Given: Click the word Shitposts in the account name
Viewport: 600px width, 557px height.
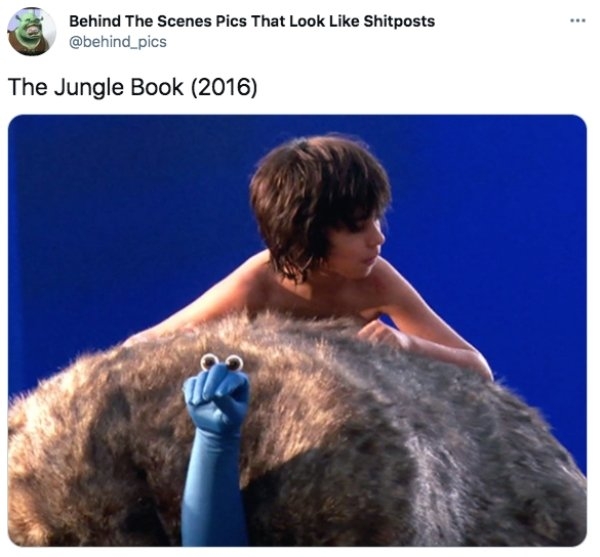Looking at the screenshot, I should tap(399, 21).
